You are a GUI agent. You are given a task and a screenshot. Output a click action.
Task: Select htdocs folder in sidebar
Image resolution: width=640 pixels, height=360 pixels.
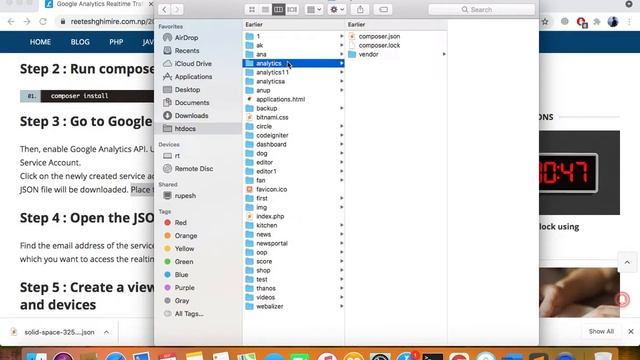[198, 129]
